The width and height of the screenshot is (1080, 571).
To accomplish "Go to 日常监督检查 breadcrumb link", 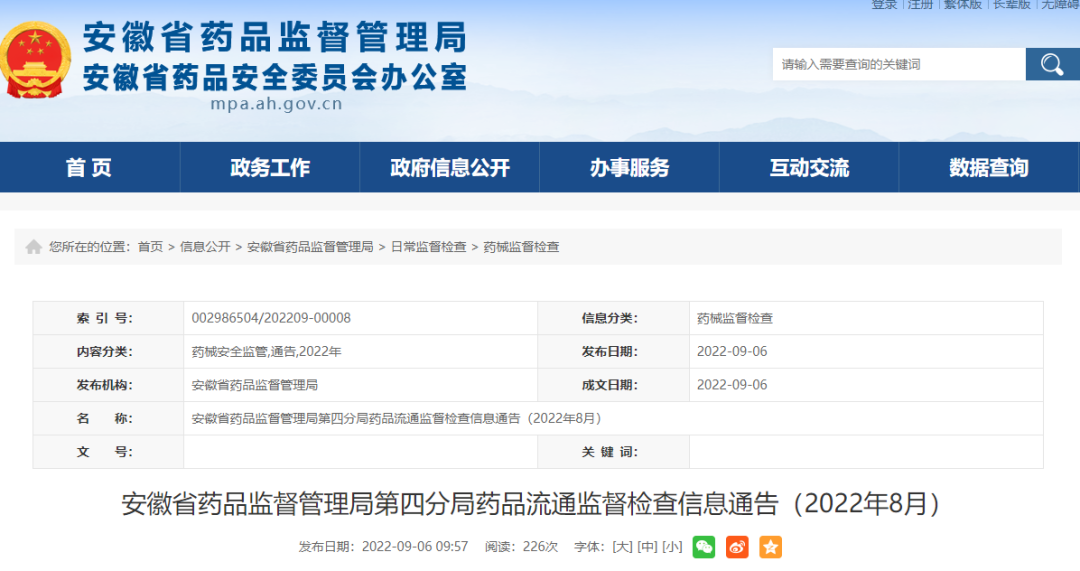I will (428, 247).
